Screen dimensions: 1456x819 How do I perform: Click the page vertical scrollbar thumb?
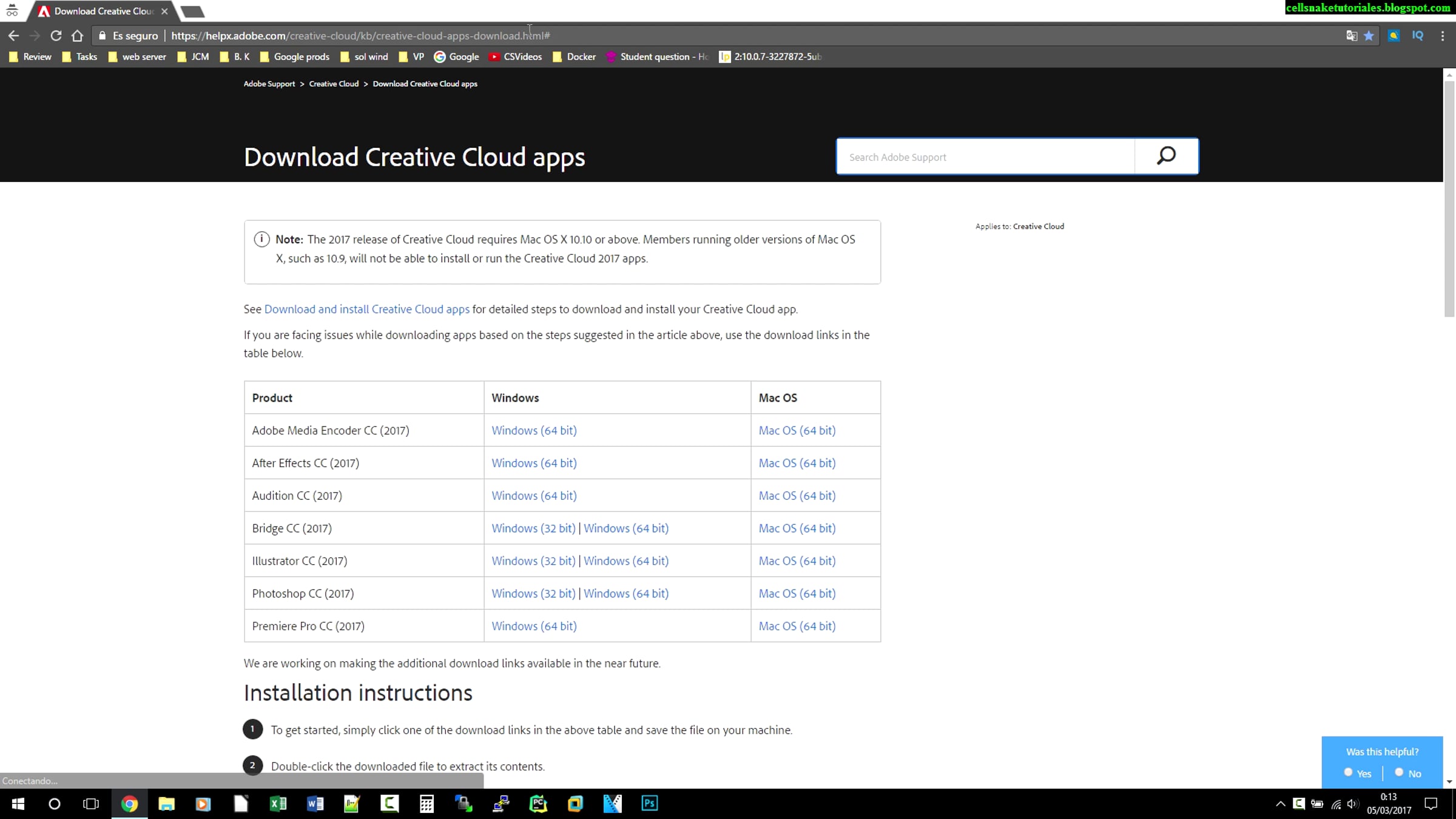1449,199
